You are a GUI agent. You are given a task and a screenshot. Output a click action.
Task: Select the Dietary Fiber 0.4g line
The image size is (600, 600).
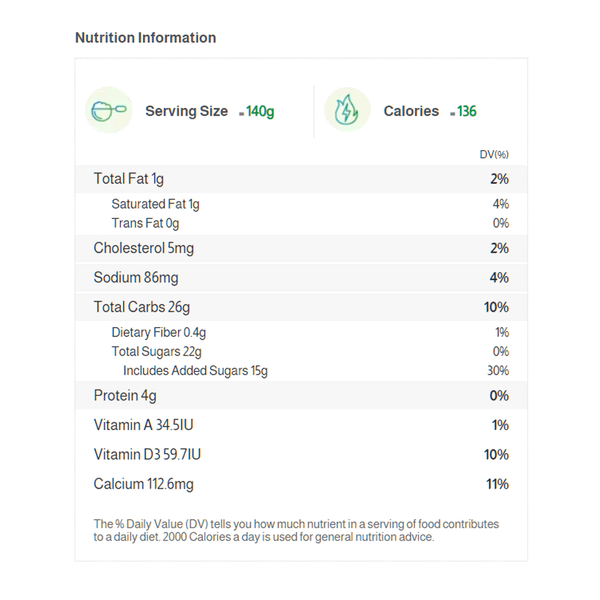tap(159, 332)
